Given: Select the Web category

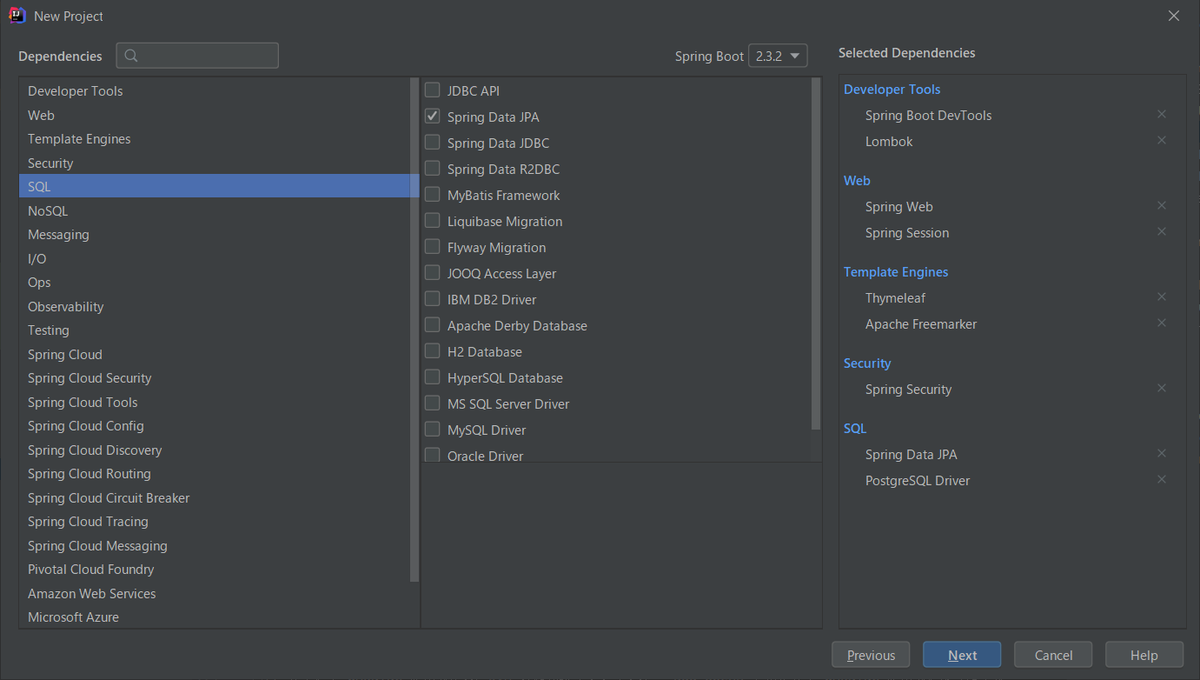Looking at the screenshot, I should click(x=214, y=115).
